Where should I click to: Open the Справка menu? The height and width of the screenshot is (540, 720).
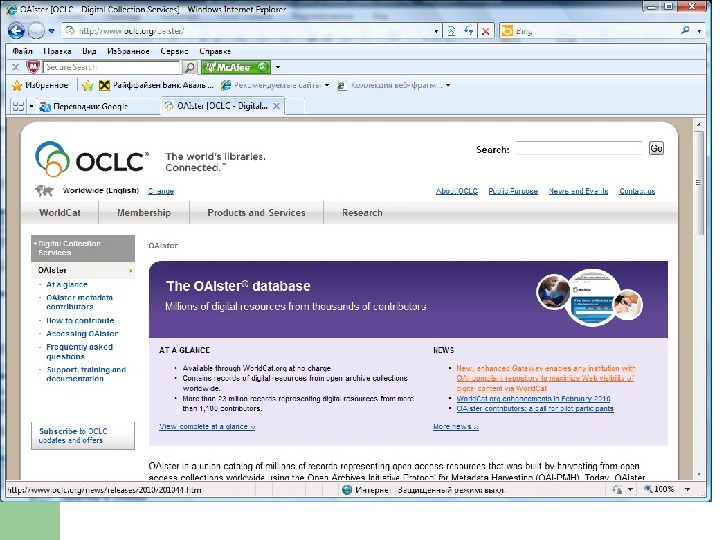click(x=215, y=51)
